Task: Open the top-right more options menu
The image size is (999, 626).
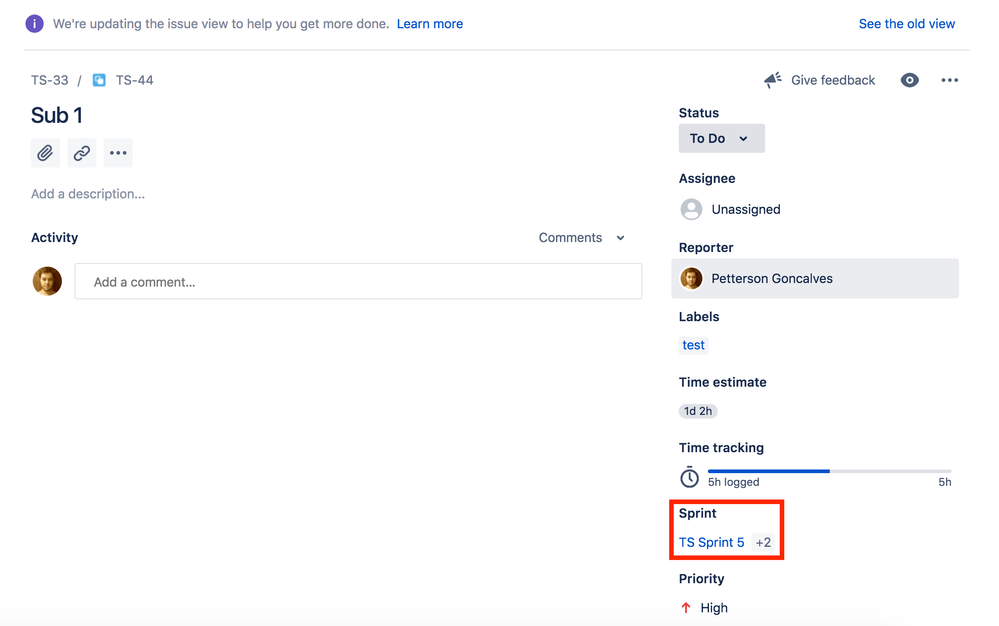Action: tap(949, 79)
